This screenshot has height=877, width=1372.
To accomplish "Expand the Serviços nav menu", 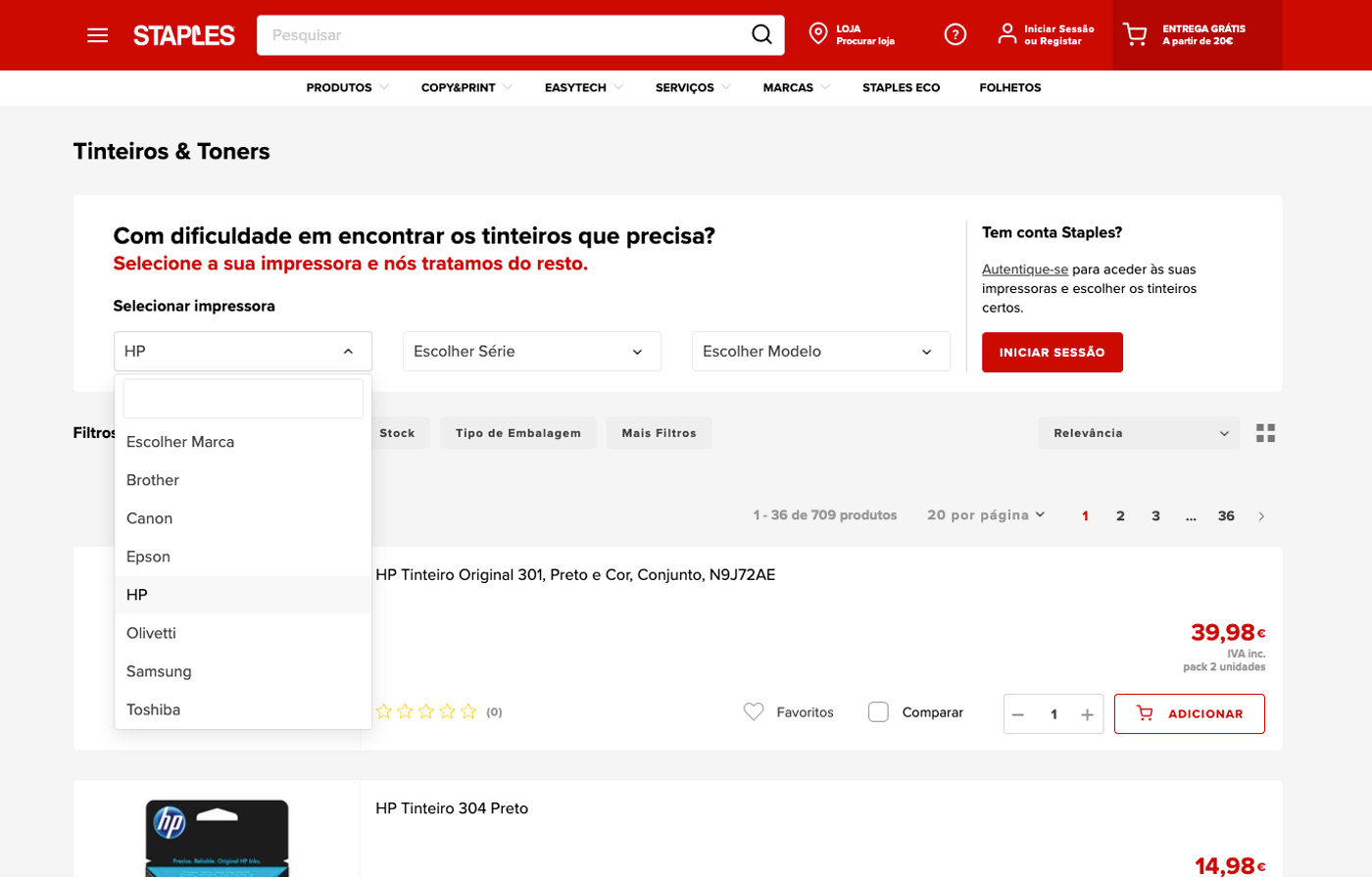I will tap(693, 88).
